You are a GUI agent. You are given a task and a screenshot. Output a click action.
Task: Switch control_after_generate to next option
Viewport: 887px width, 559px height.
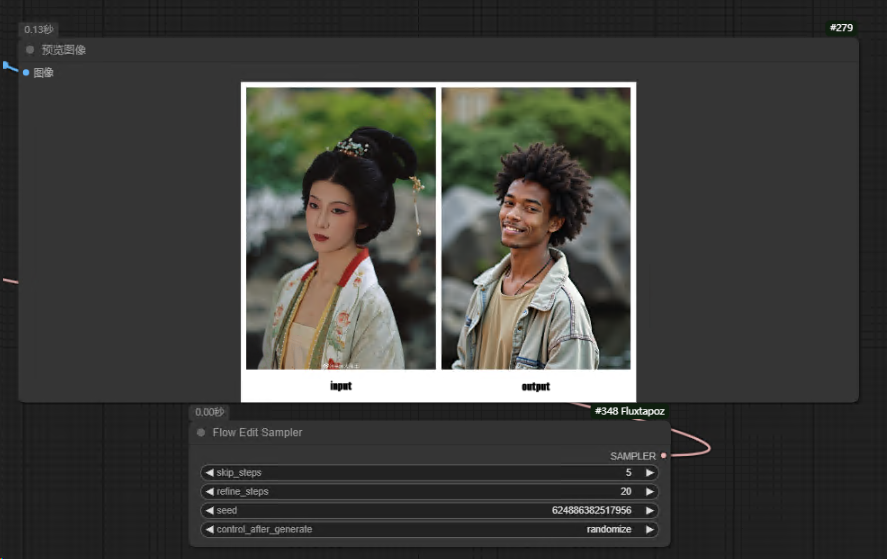(649, 530)
